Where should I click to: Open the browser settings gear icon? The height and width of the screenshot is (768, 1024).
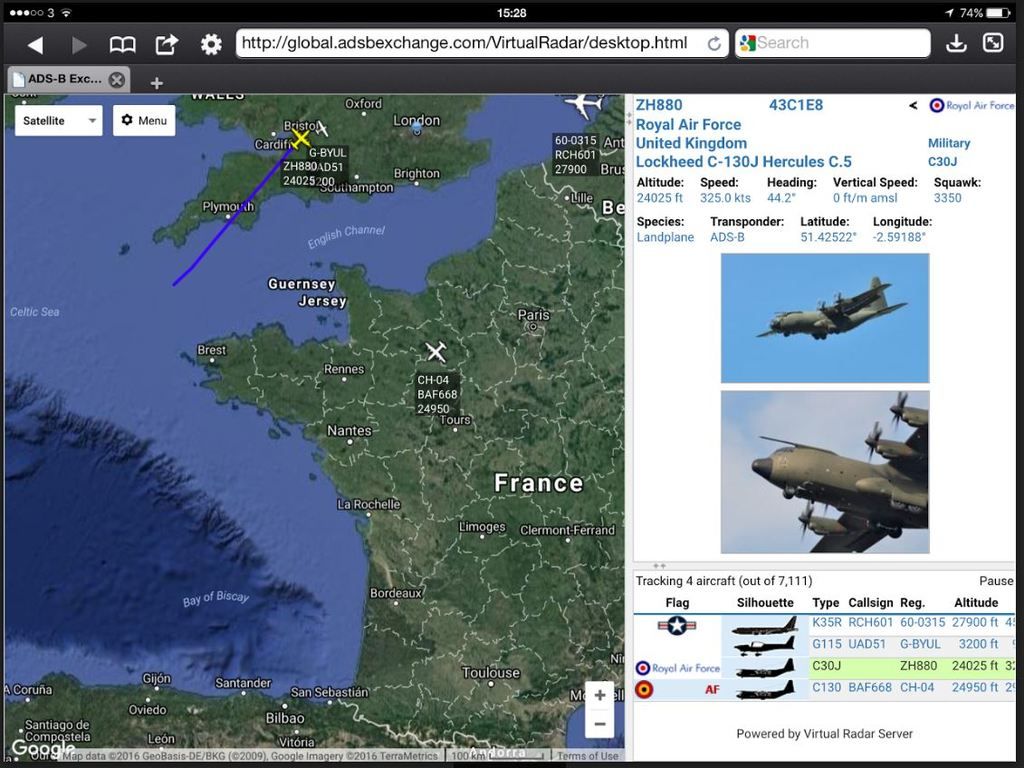pos(210,43)
